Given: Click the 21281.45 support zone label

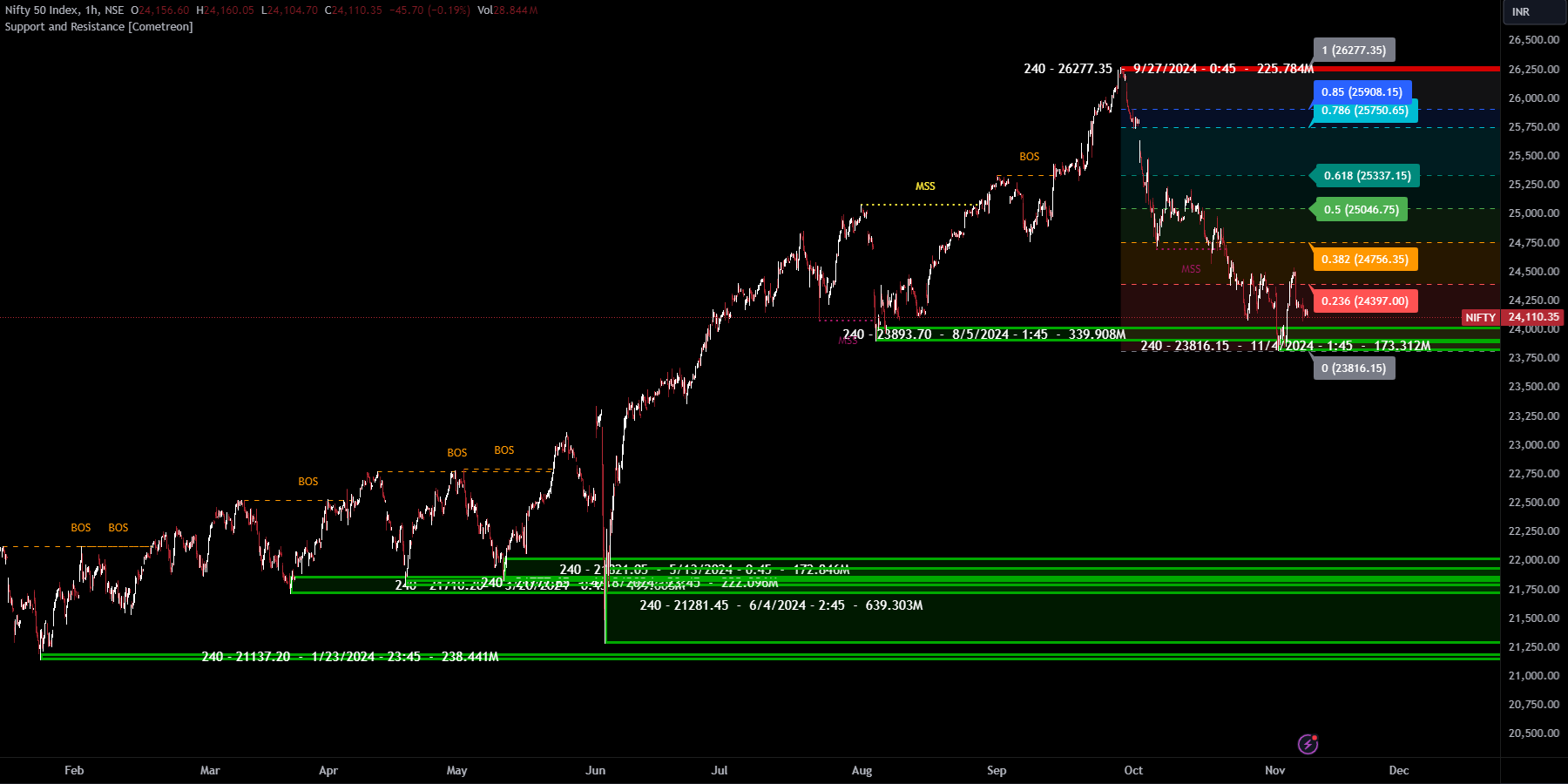Looking at the screenshot, I should (x=781, y=605).
